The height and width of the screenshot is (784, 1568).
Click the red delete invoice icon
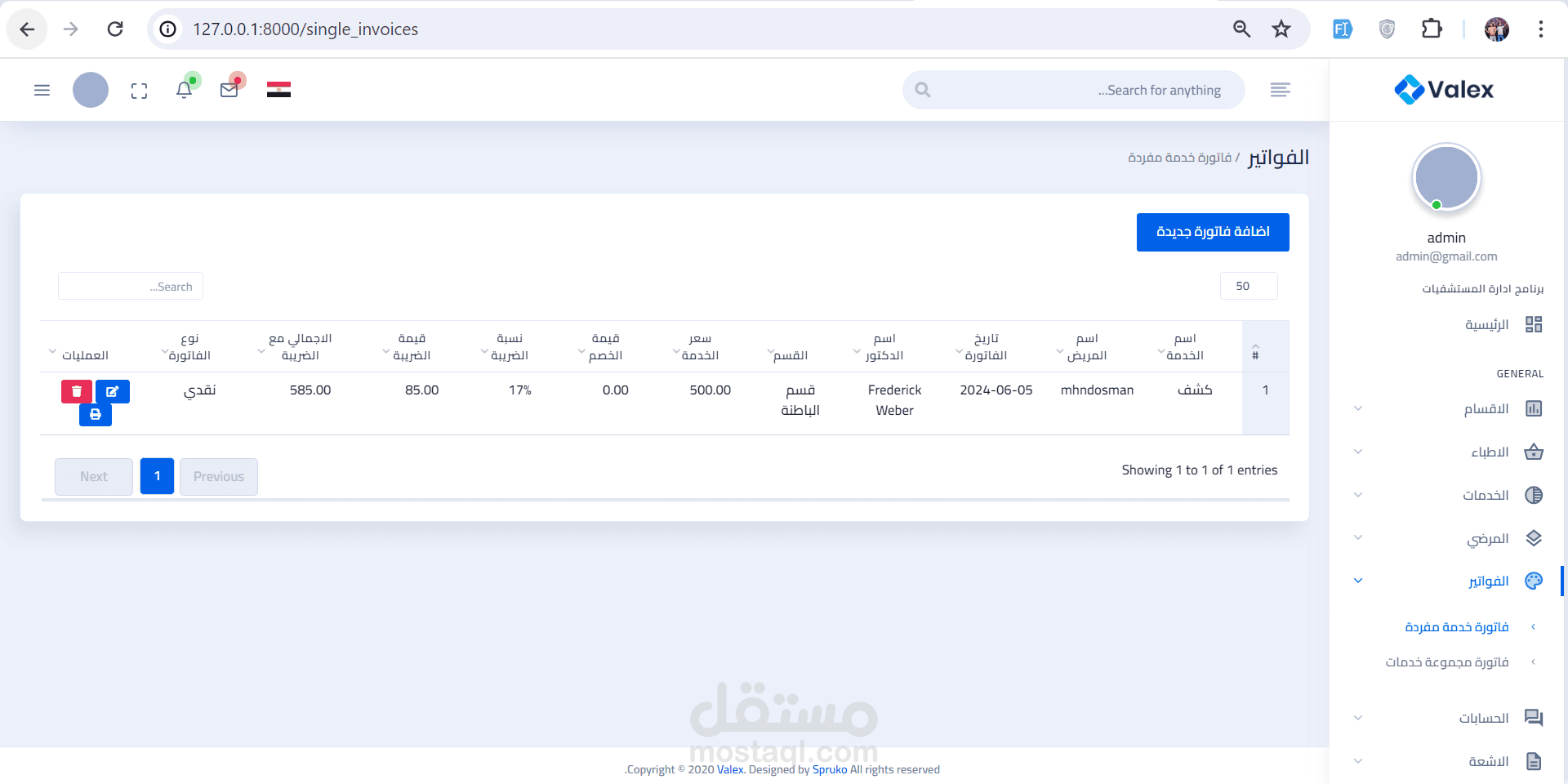(x=76, y=392)
